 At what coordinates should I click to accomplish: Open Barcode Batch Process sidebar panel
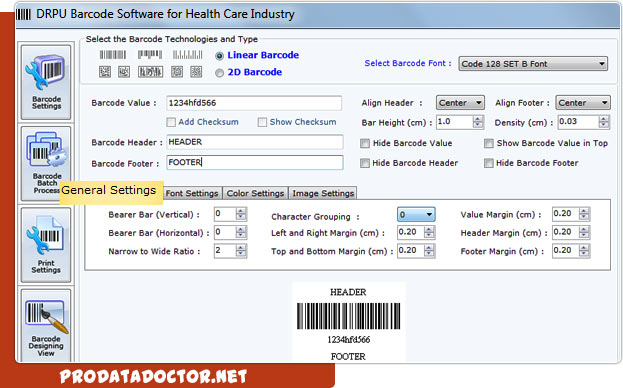[x=46, y=163]
